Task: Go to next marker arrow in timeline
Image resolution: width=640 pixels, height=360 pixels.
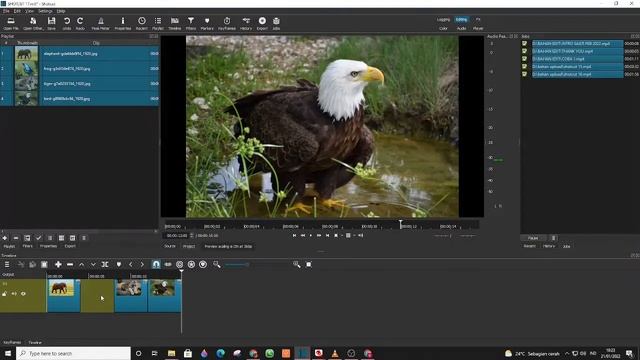Action: click(x=142, y=264)
